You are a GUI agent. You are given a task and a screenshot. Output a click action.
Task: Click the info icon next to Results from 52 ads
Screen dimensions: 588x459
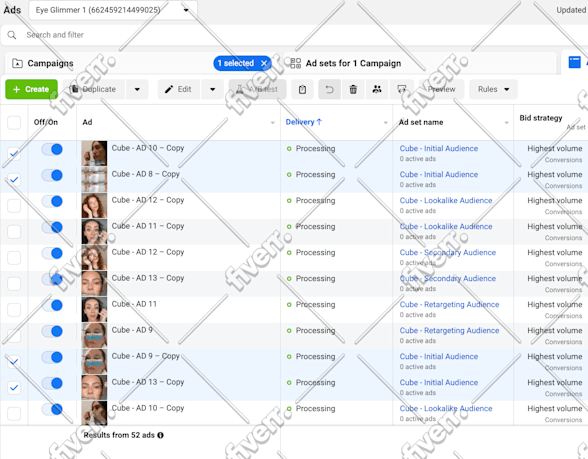160,435
